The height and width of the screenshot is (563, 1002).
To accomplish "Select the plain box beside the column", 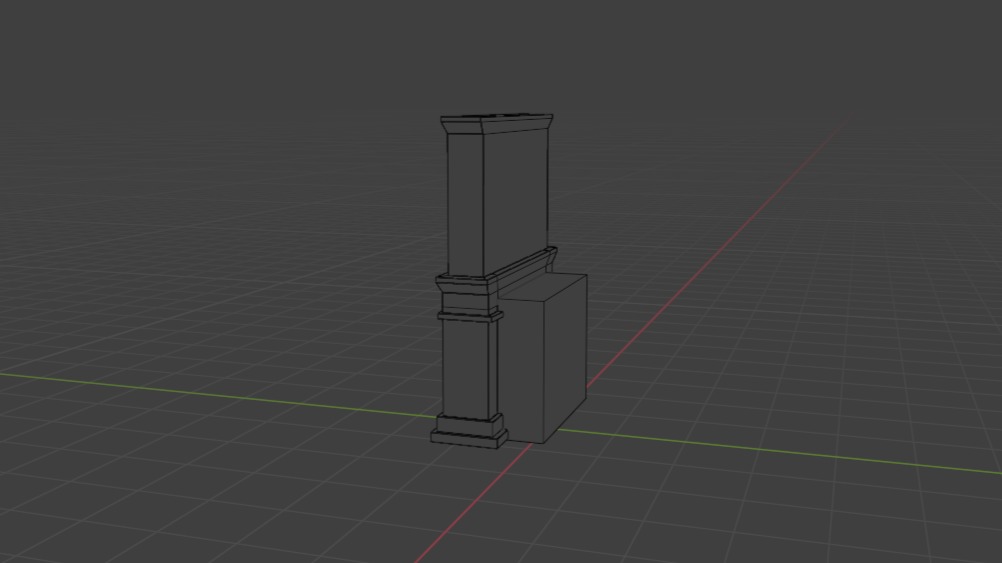I will pyautogui.click(x=543, y=358).
